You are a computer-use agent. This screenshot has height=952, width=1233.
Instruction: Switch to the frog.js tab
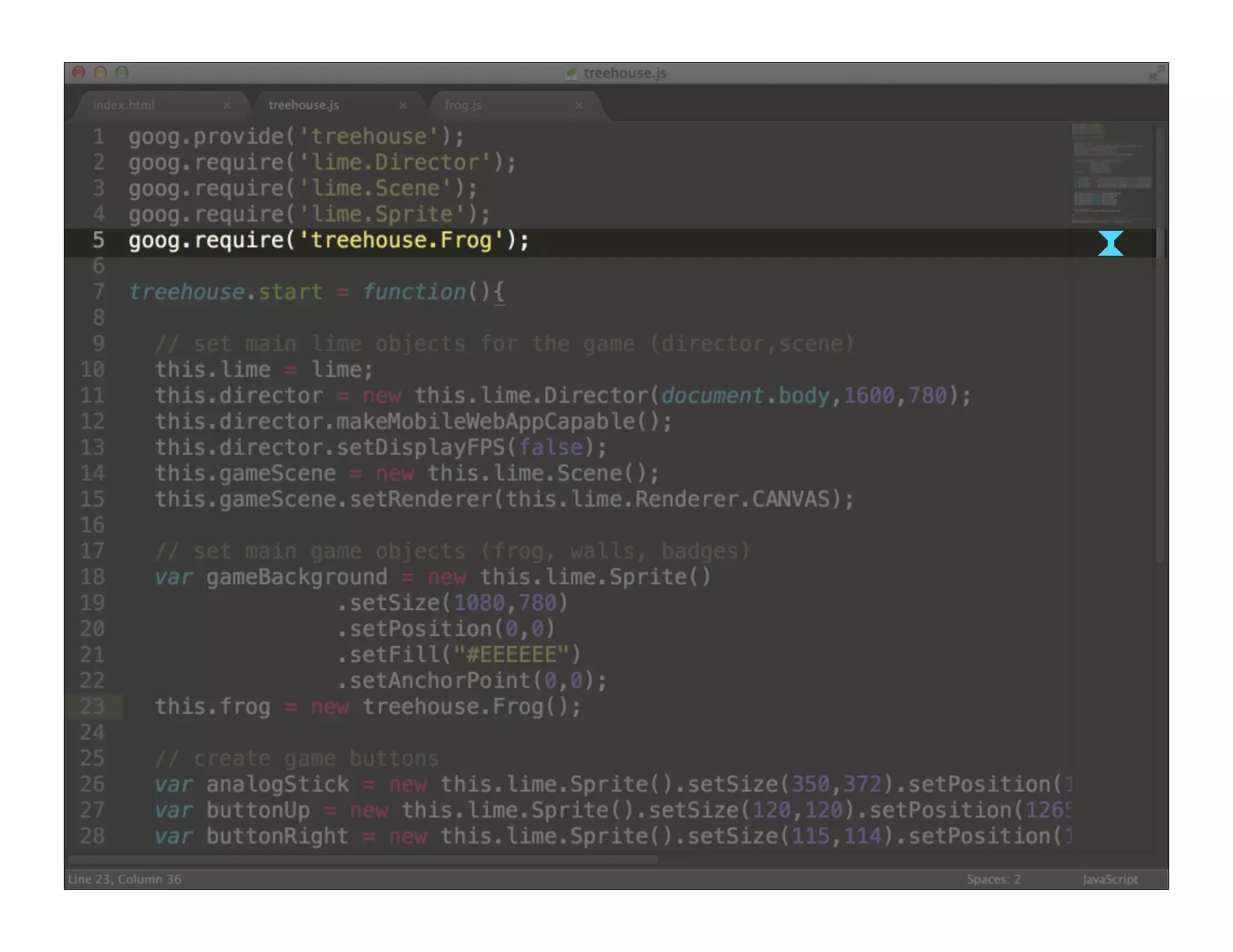pyautogui.click(x=463, y=105)
